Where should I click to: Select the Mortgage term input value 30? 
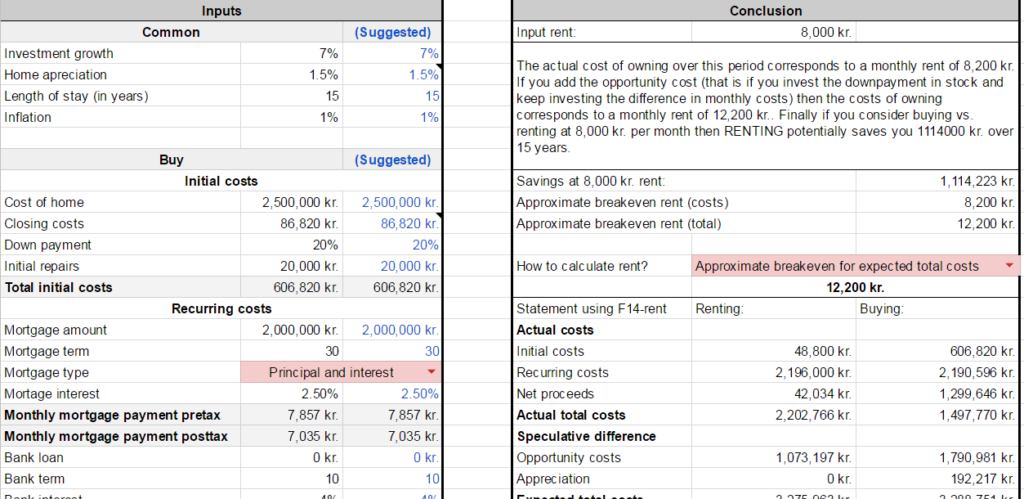pos(291,351)
